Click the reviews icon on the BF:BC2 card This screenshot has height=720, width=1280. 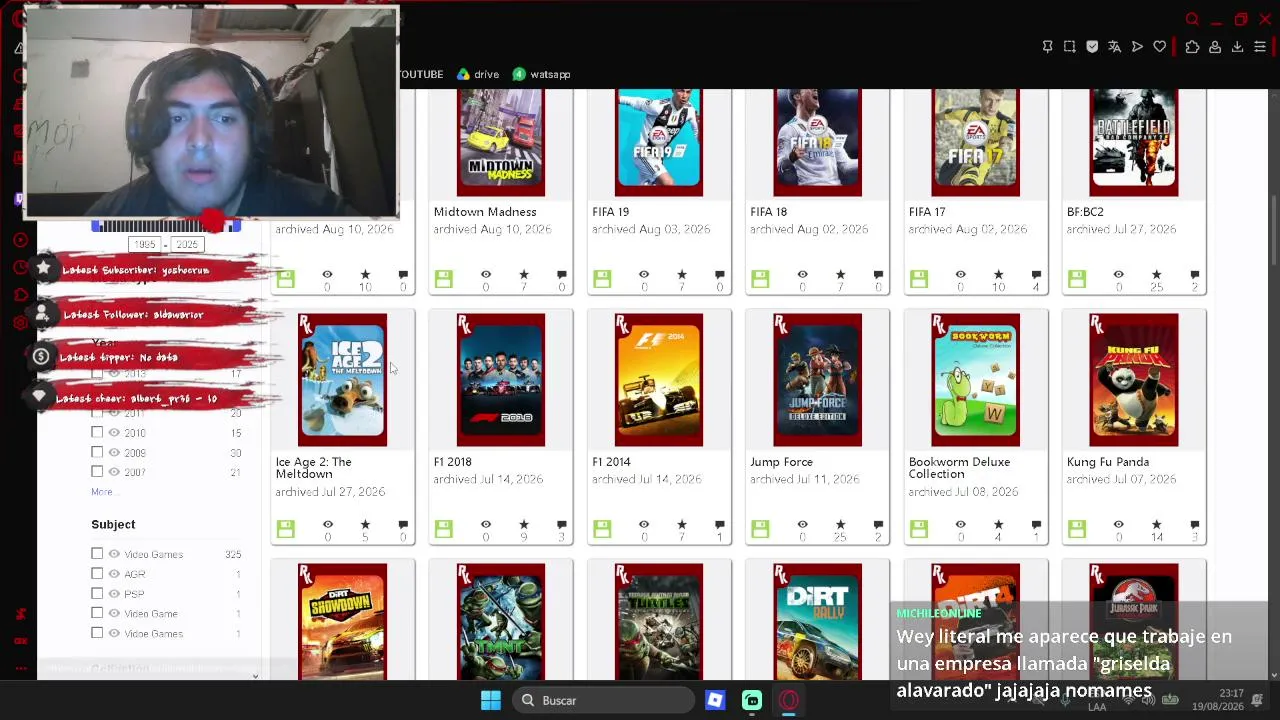coord(1194,275)
